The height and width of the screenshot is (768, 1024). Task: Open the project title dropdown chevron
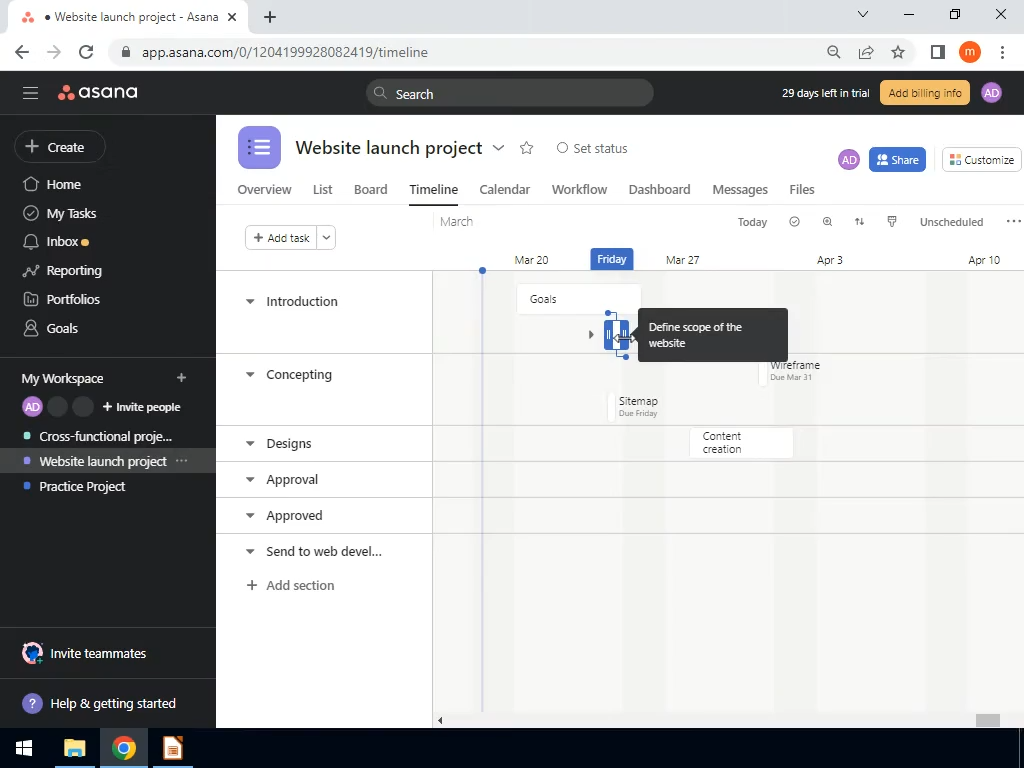pyautogui.click(x=498, y=148)
